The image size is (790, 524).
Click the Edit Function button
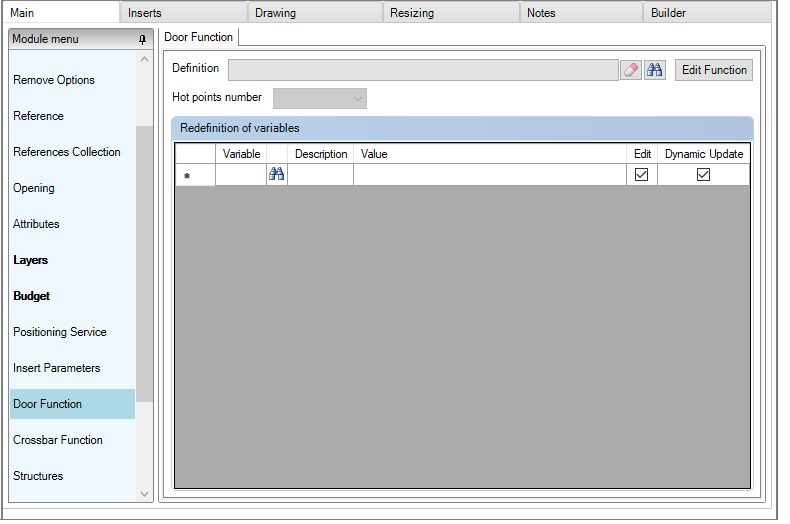point(714,70)
